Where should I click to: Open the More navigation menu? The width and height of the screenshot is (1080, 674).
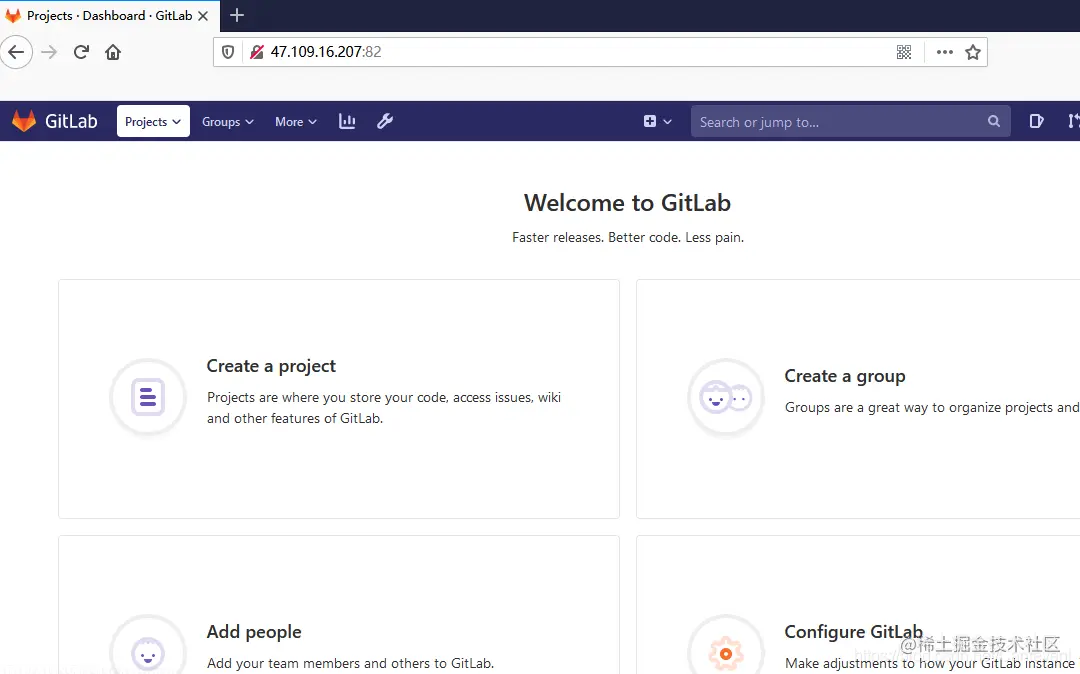pyautogui.click(x=295, y=122)
